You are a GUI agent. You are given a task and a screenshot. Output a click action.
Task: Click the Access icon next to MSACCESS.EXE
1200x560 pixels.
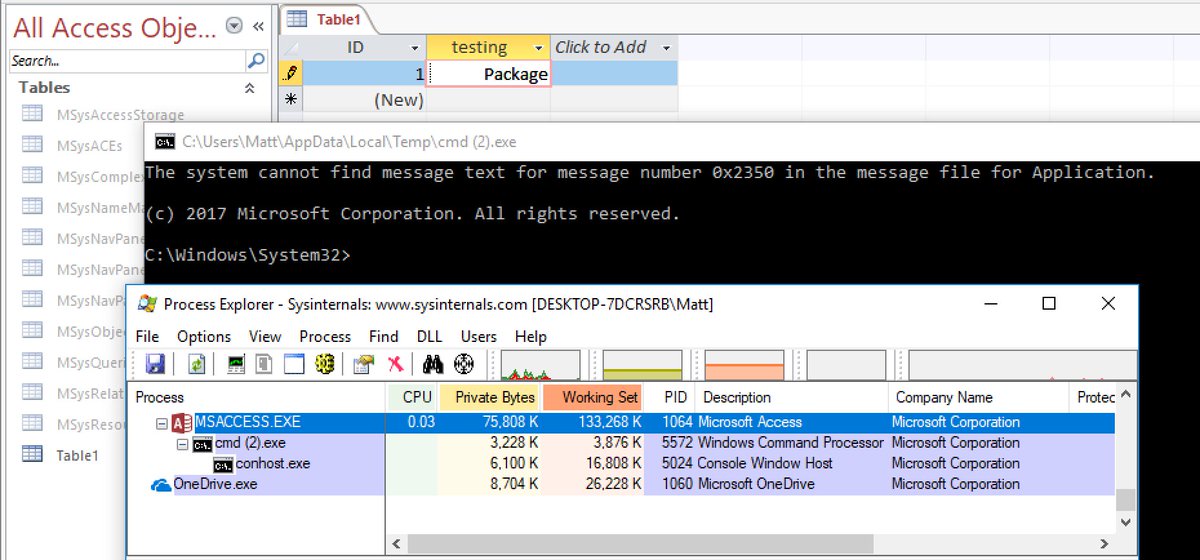pyautogui.click(x=182, y=423)
